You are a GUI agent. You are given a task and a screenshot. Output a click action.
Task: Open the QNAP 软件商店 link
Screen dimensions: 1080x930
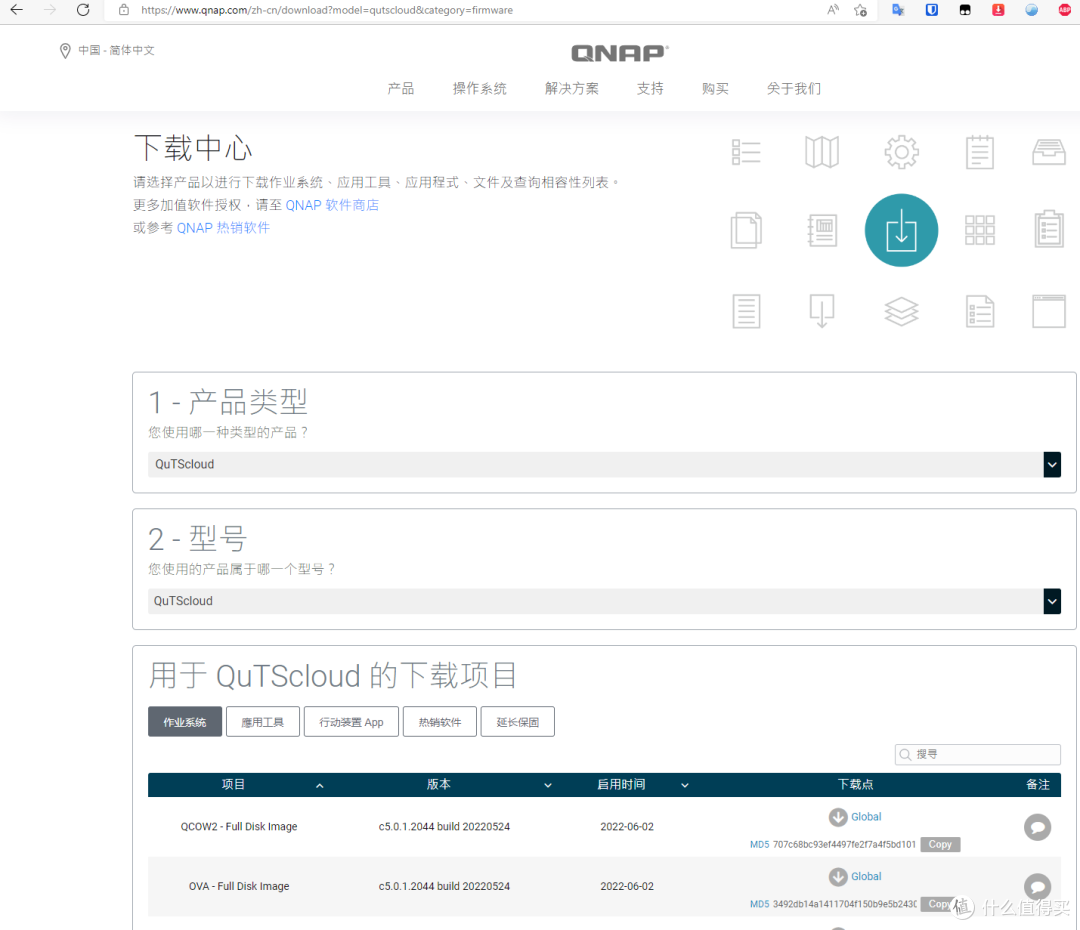click(332, 205)
